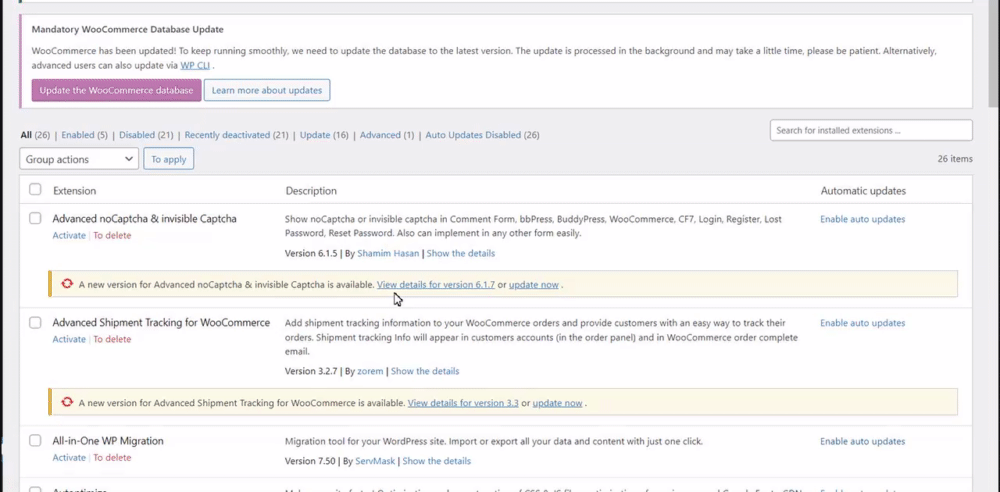Select the All (26) filter
The image size is (1000, 492).
pyautogui.click(x=35, y=135)
